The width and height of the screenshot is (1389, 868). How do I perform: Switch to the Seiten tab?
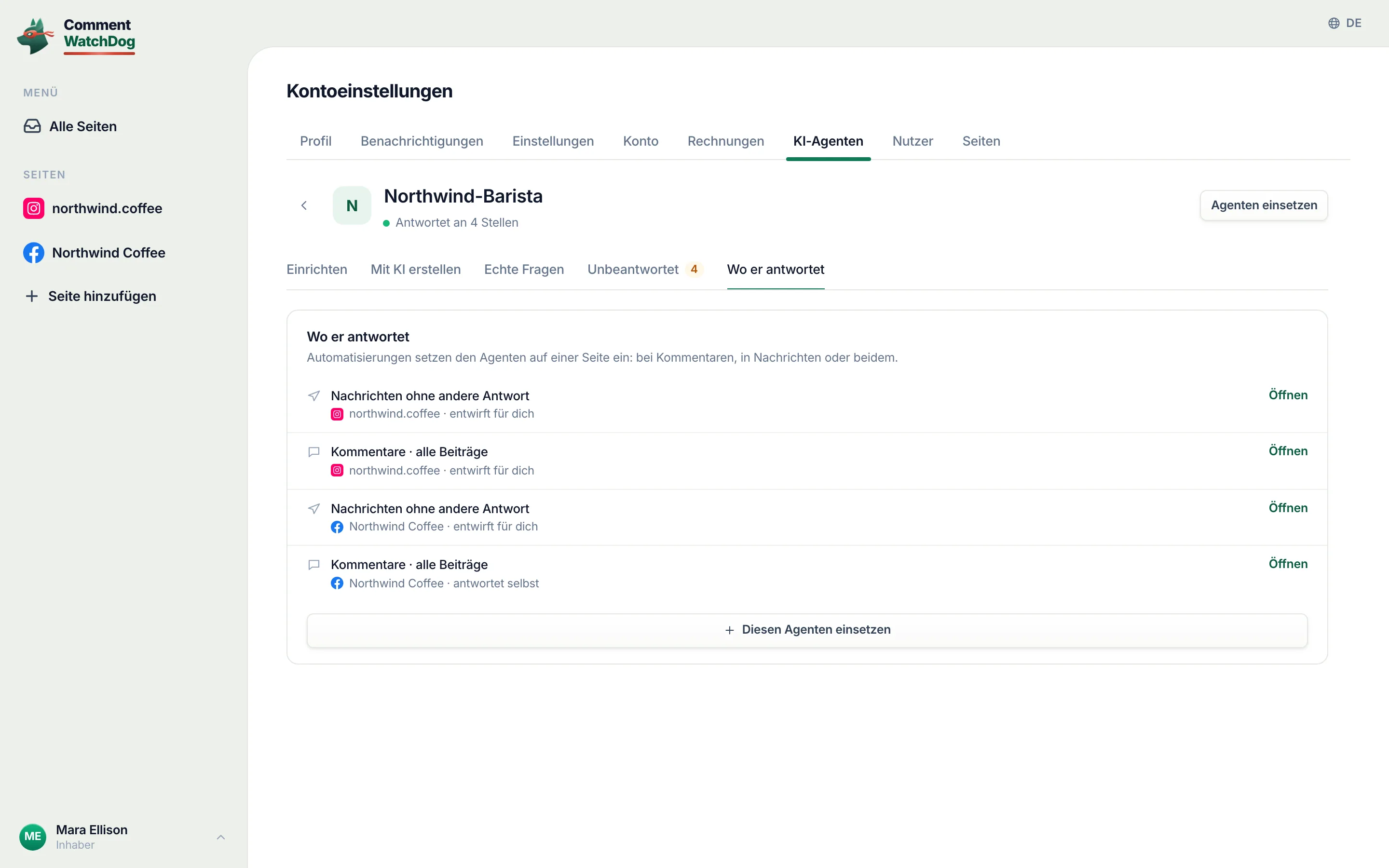981,141
